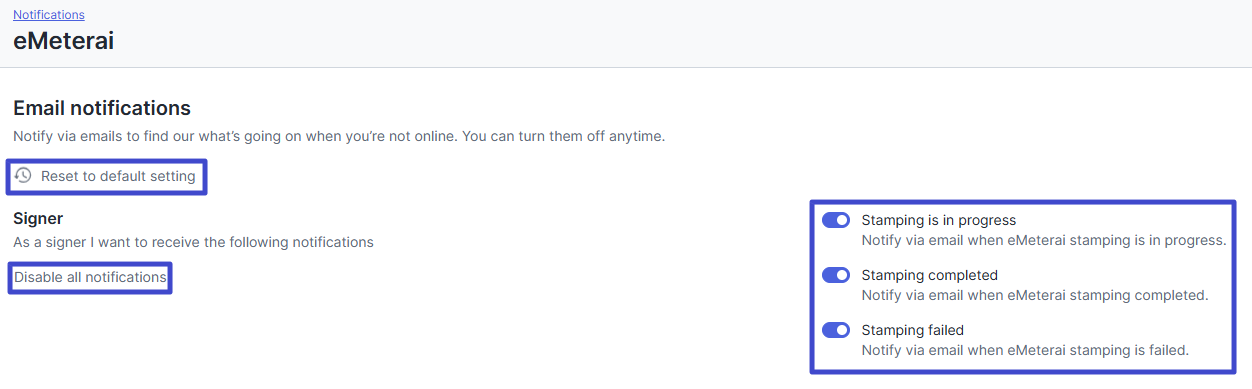Switch off the Stamping failed toggle
This screenshot has width=1252, height=389.
tap(836, 330)
